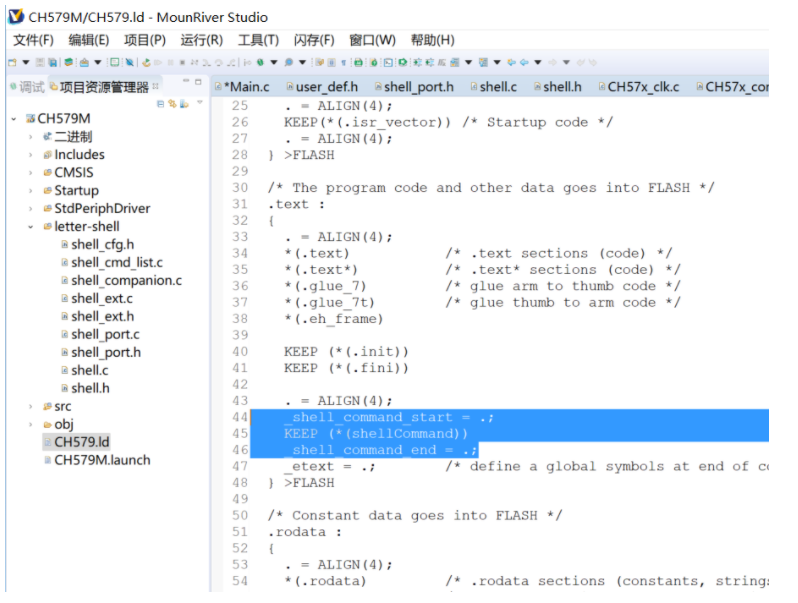Switch to the 调试 view tab
Viewport: 798px width, 603px height.
[31, 87]
